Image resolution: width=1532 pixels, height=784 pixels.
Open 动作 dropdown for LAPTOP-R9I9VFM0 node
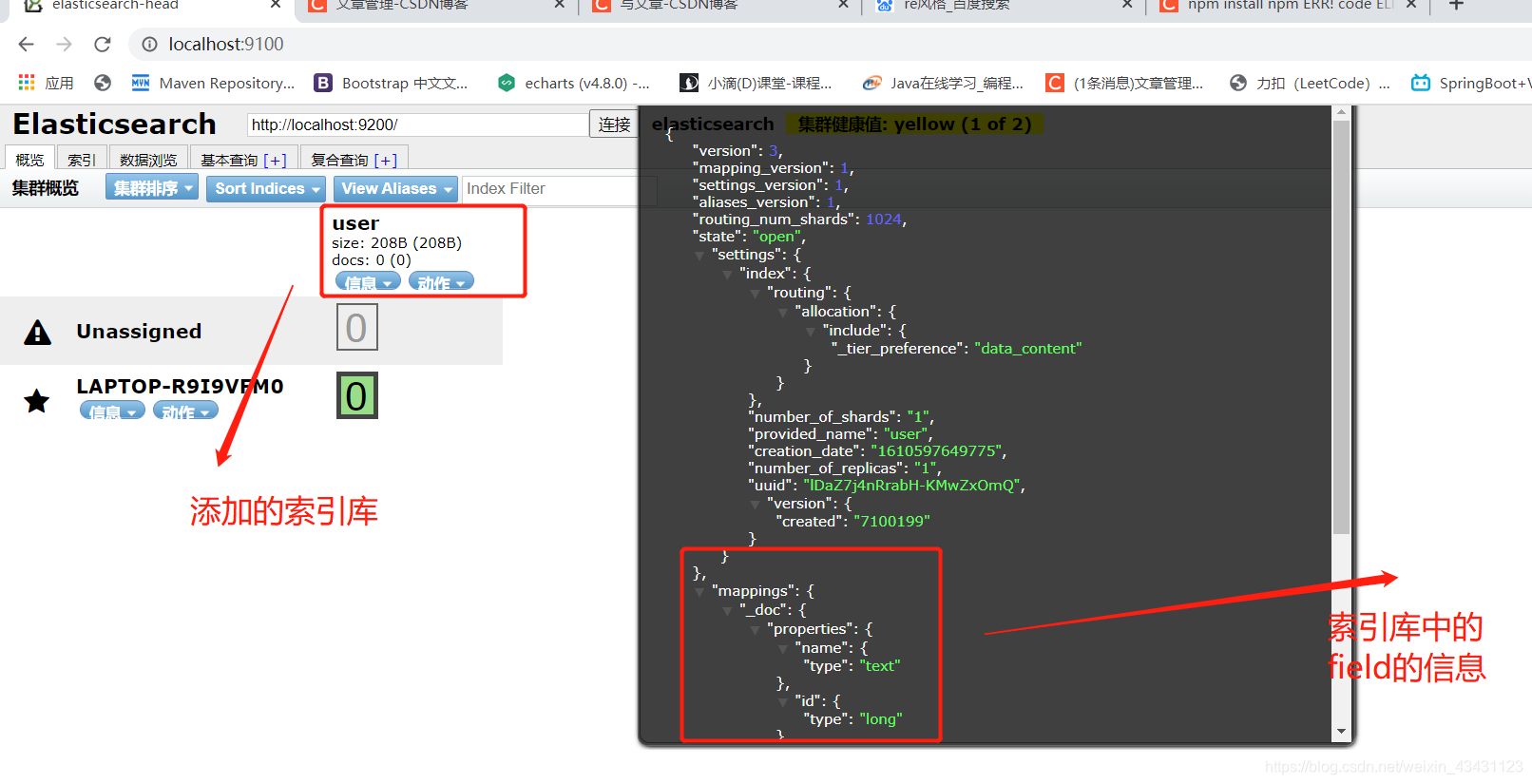(x=185, y=411)
